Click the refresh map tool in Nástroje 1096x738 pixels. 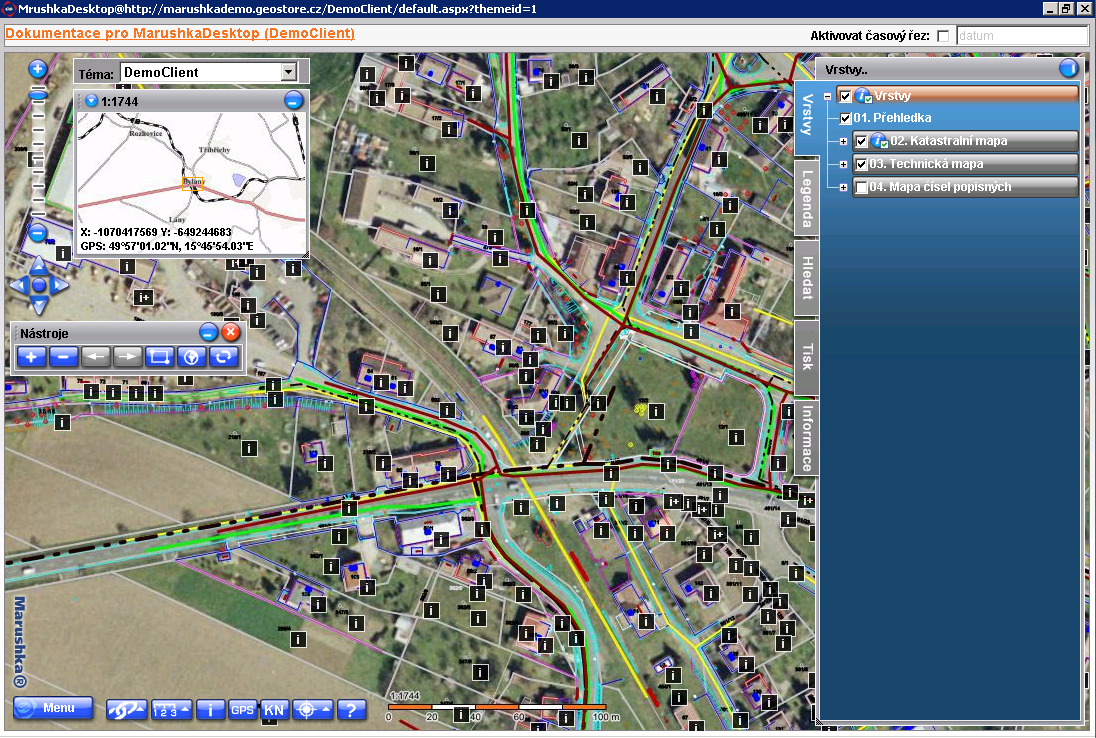click(224, 357)
